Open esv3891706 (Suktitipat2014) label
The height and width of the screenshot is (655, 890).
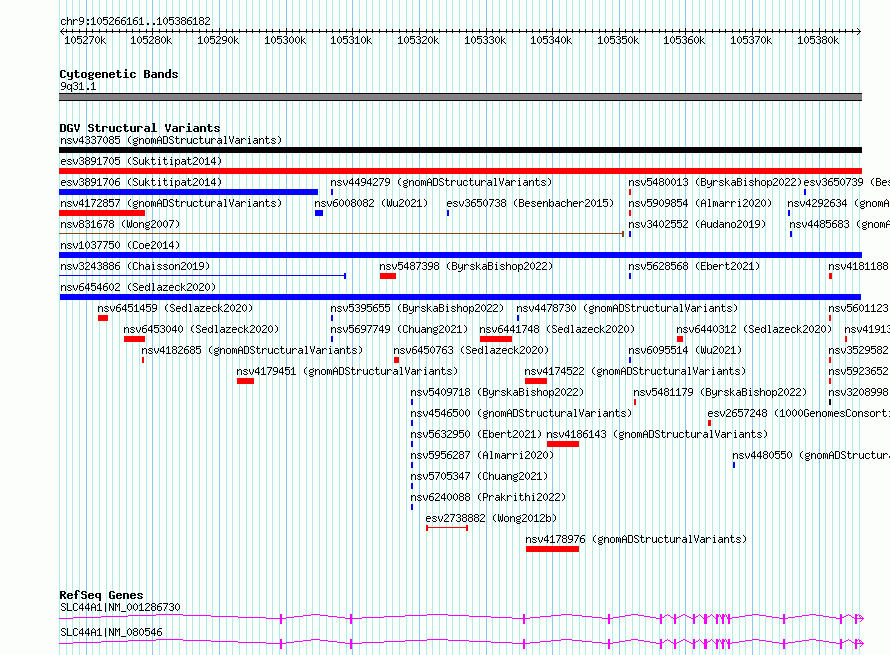tap(141, 182)
